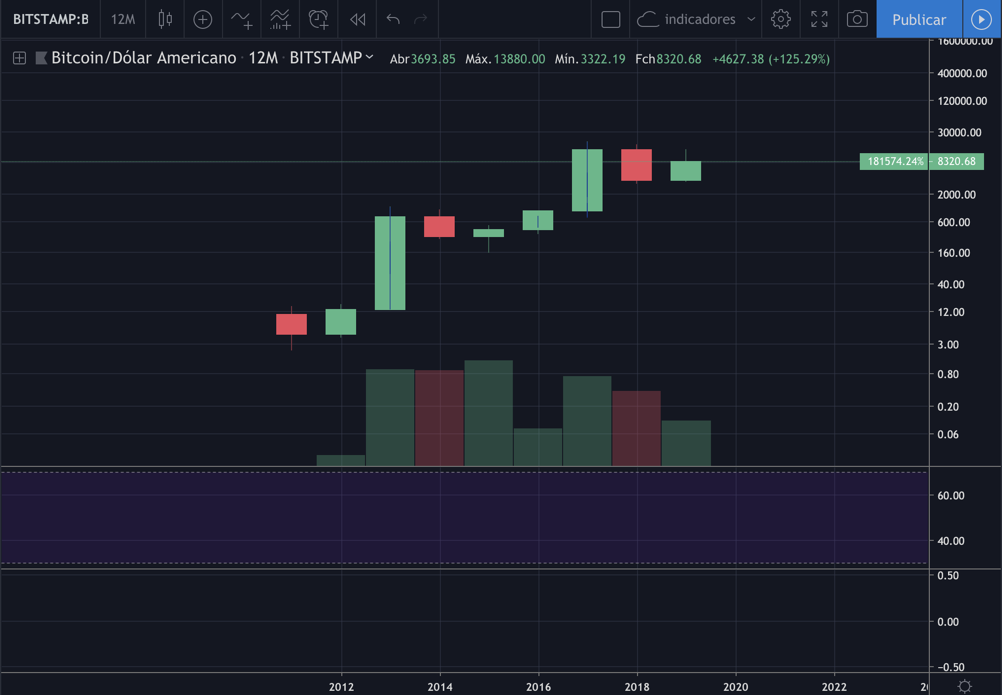
Task: Click the compare or add symbol plus icon
Action: [x=203, y=19]
